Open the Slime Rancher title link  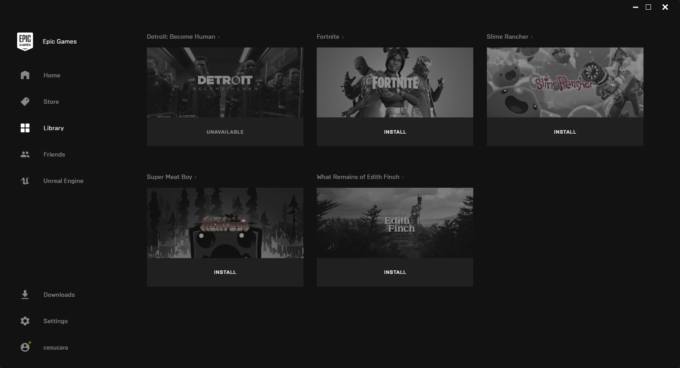[x=507, y=37]
